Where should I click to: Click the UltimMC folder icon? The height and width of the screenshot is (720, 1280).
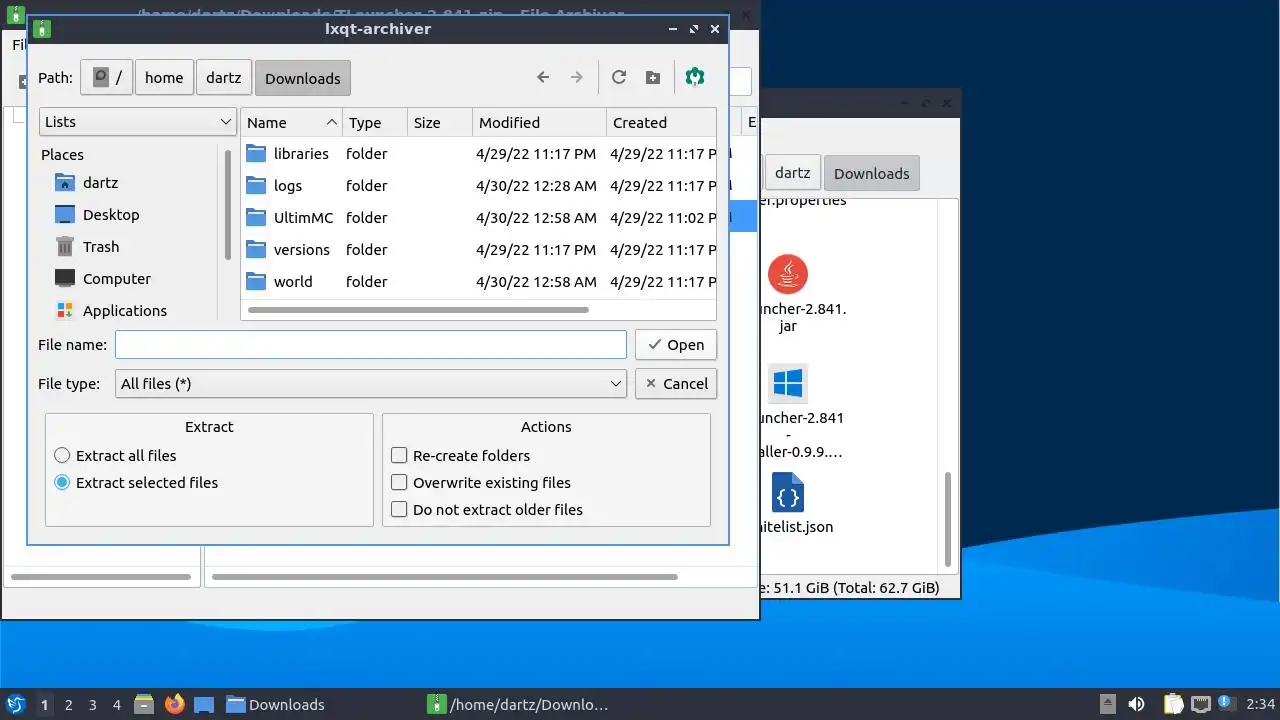click(x=256, y=218)
